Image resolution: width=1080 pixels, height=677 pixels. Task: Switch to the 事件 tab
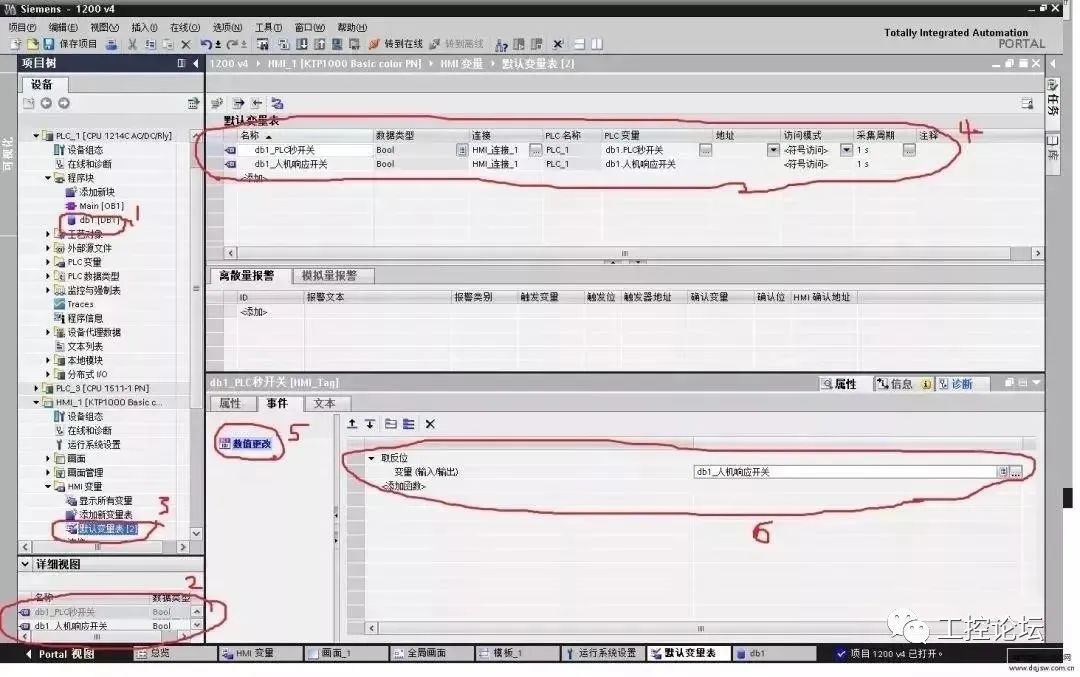(x=279, y=404)
